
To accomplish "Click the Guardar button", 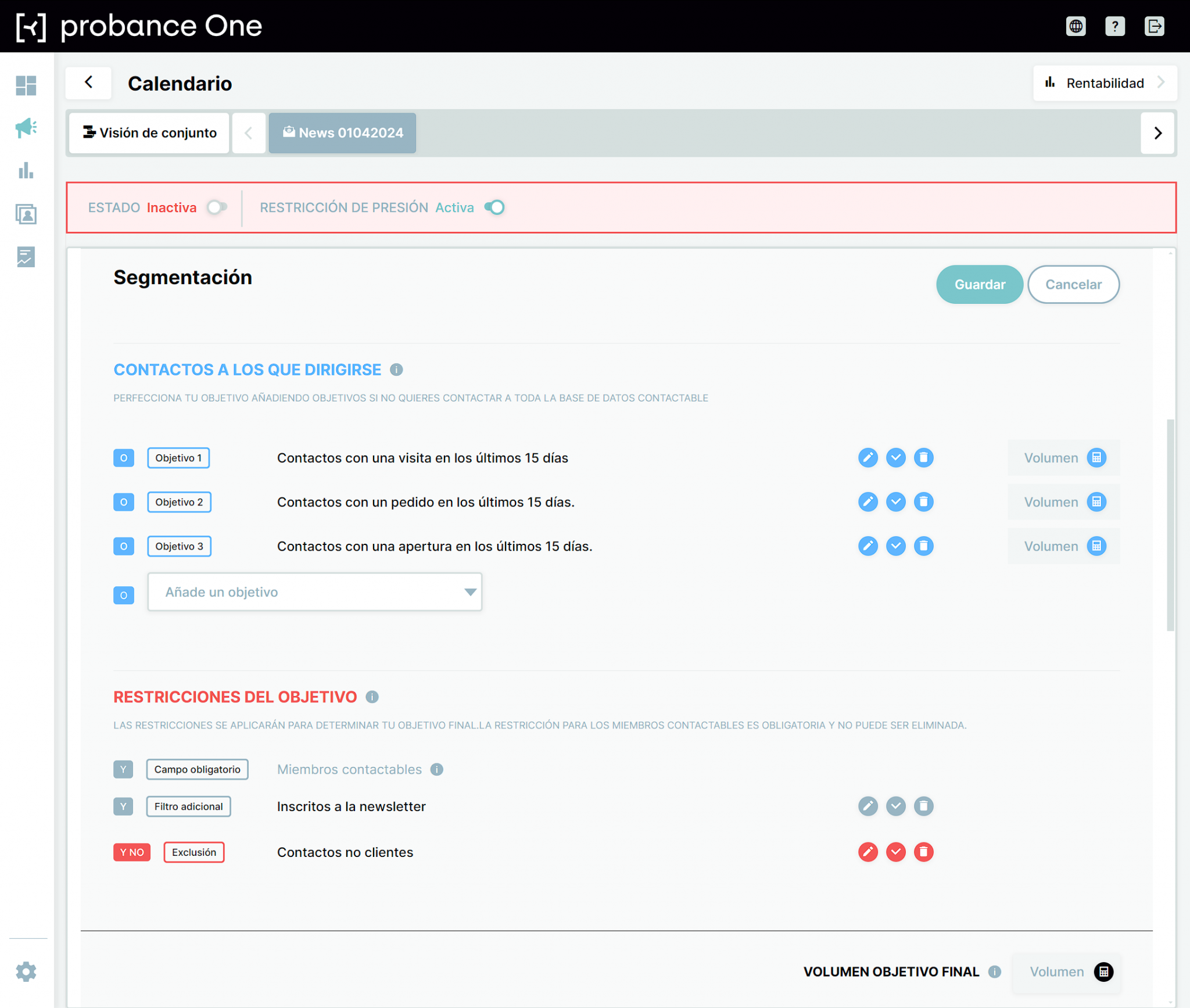I will click(x=980, y=285).
